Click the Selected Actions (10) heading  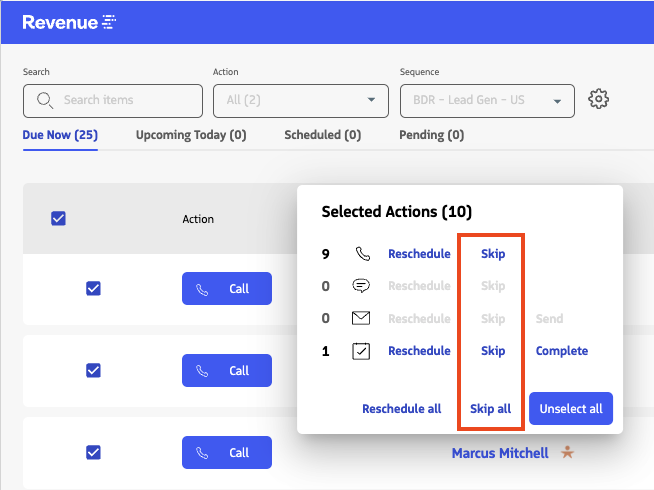397,211
